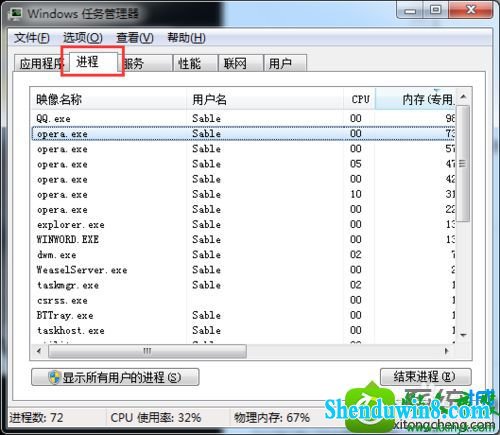The image size is (500, 435).
Task: Sort by 映像名称 column header
Action: pos(109,99)
